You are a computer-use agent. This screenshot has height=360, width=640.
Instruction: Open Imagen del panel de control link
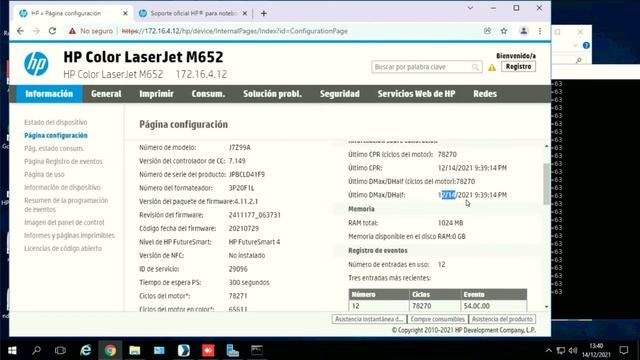[64, 222]
